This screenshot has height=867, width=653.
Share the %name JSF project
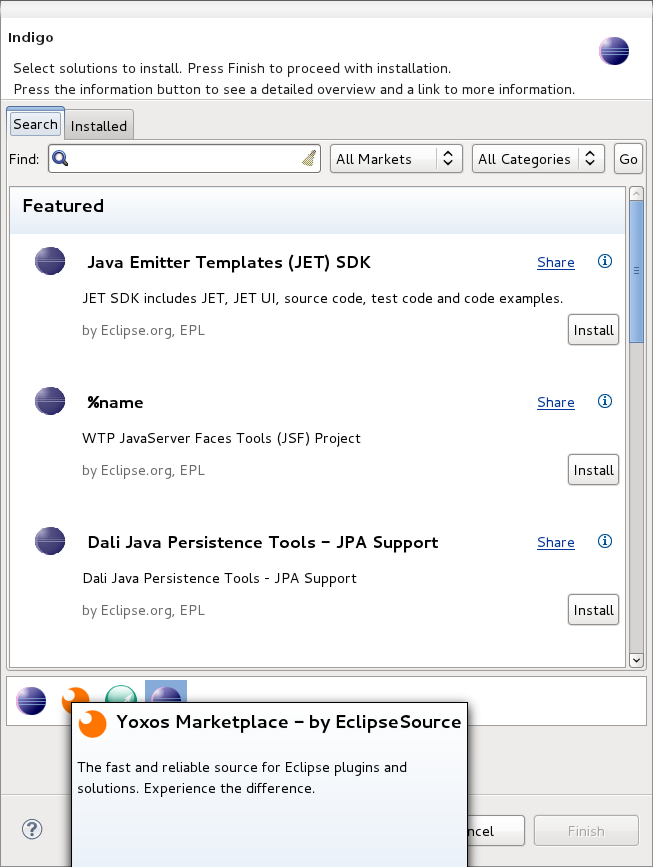click(556, 403)
